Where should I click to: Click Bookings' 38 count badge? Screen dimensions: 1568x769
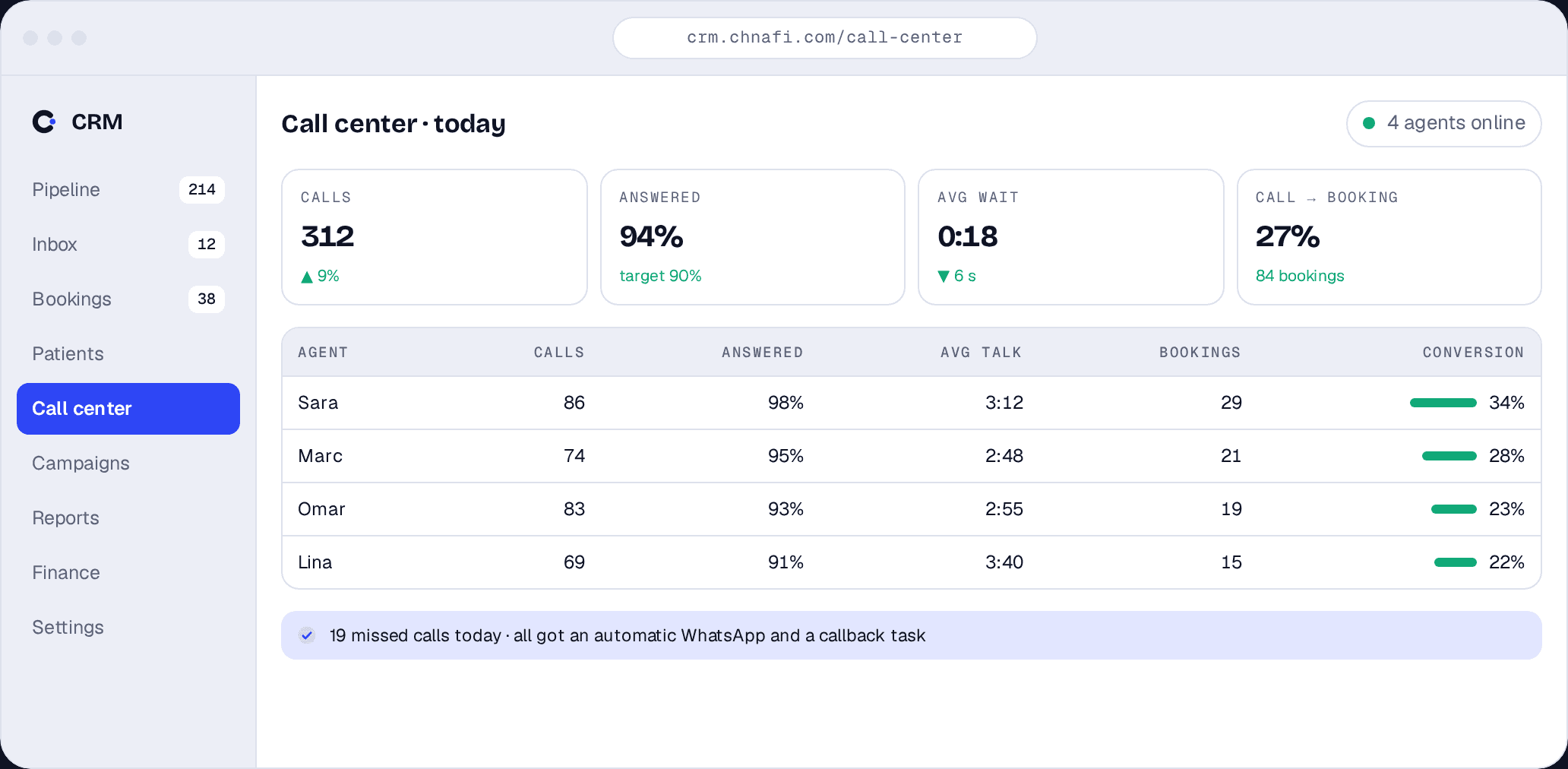(207, 299)
